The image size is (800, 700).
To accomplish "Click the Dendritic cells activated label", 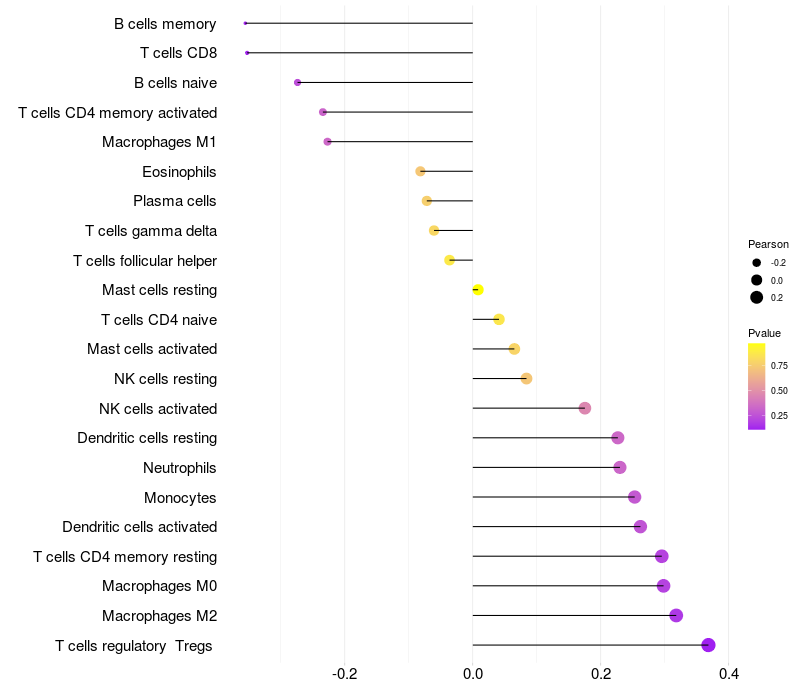I will 140,527.
